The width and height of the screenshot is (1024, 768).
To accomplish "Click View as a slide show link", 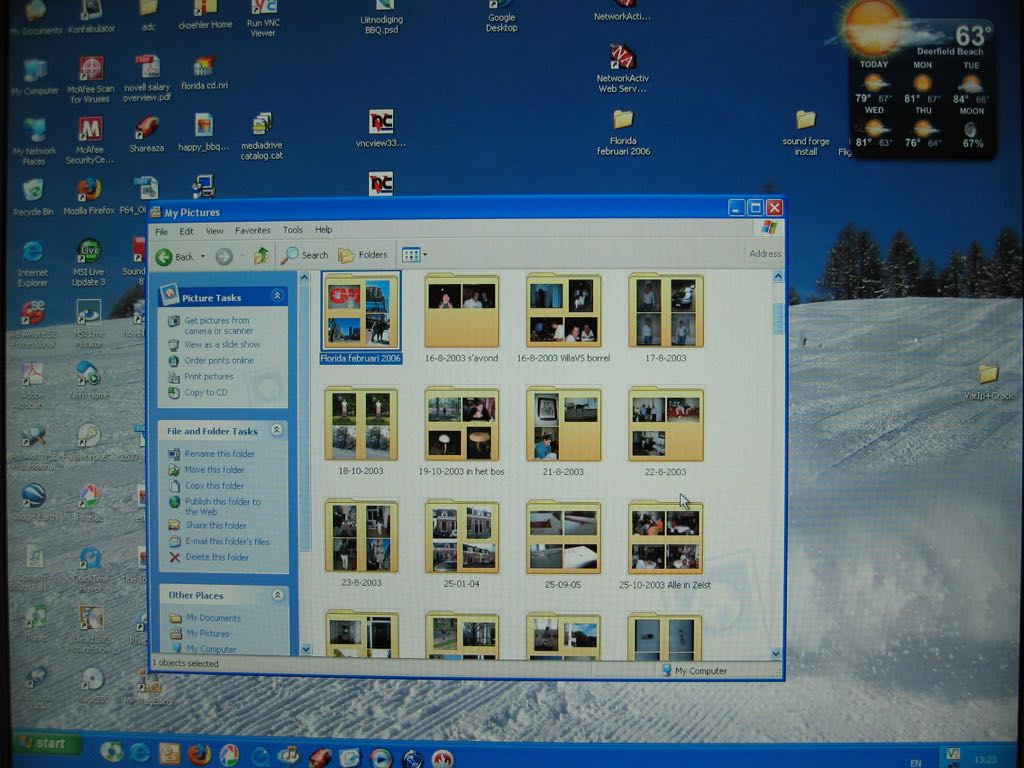I will click(222, 344).
